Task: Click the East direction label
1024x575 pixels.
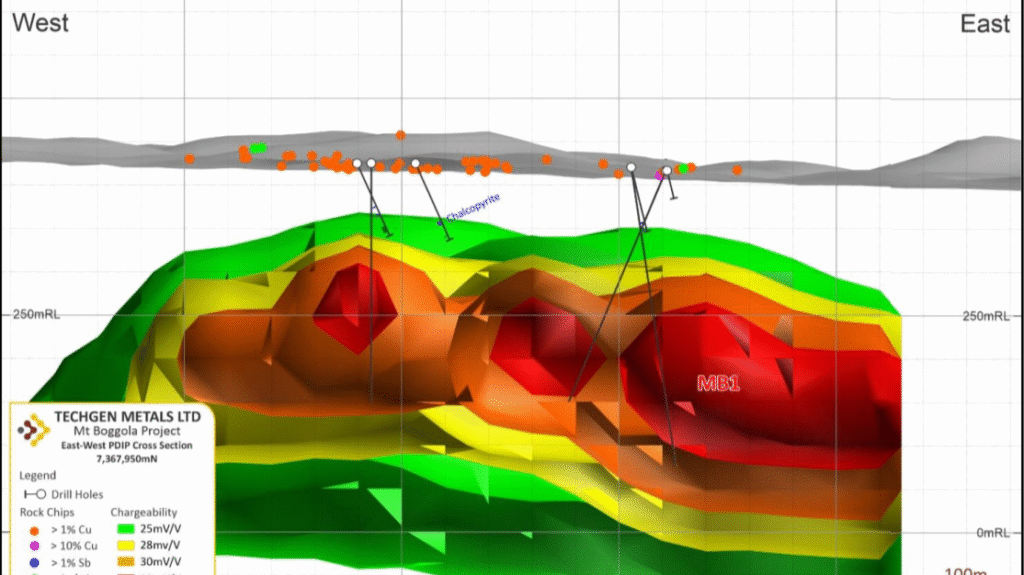Action: point(985,24)
